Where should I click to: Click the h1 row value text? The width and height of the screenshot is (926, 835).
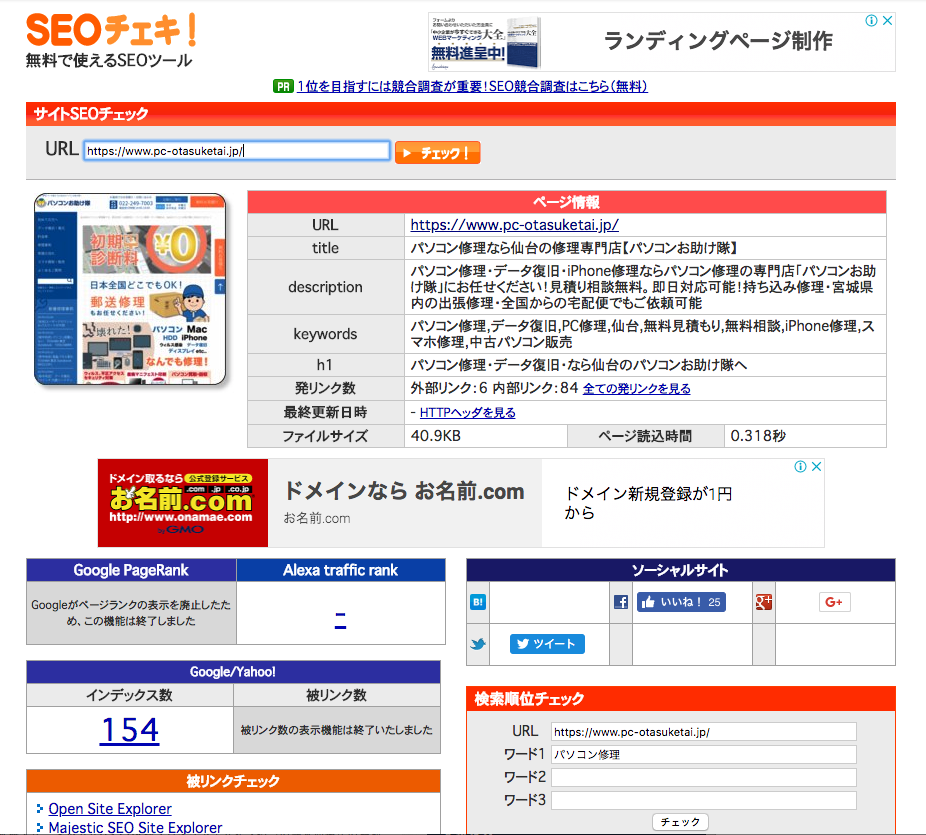click(x=579, y=365)
